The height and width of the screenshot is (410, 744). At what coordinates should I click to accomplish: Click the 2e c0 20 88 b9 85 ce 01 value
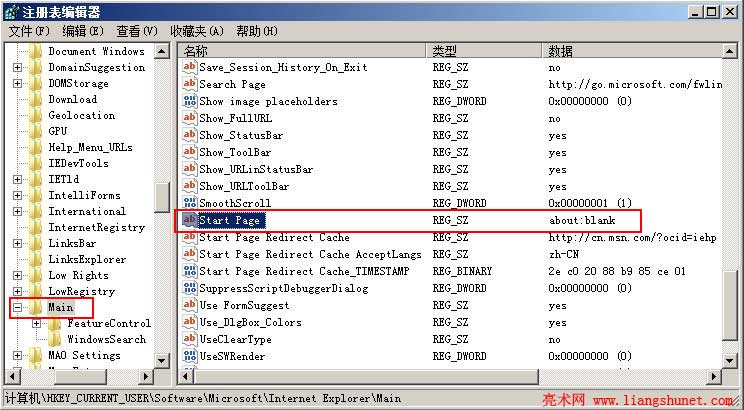(x=617, y=271)
